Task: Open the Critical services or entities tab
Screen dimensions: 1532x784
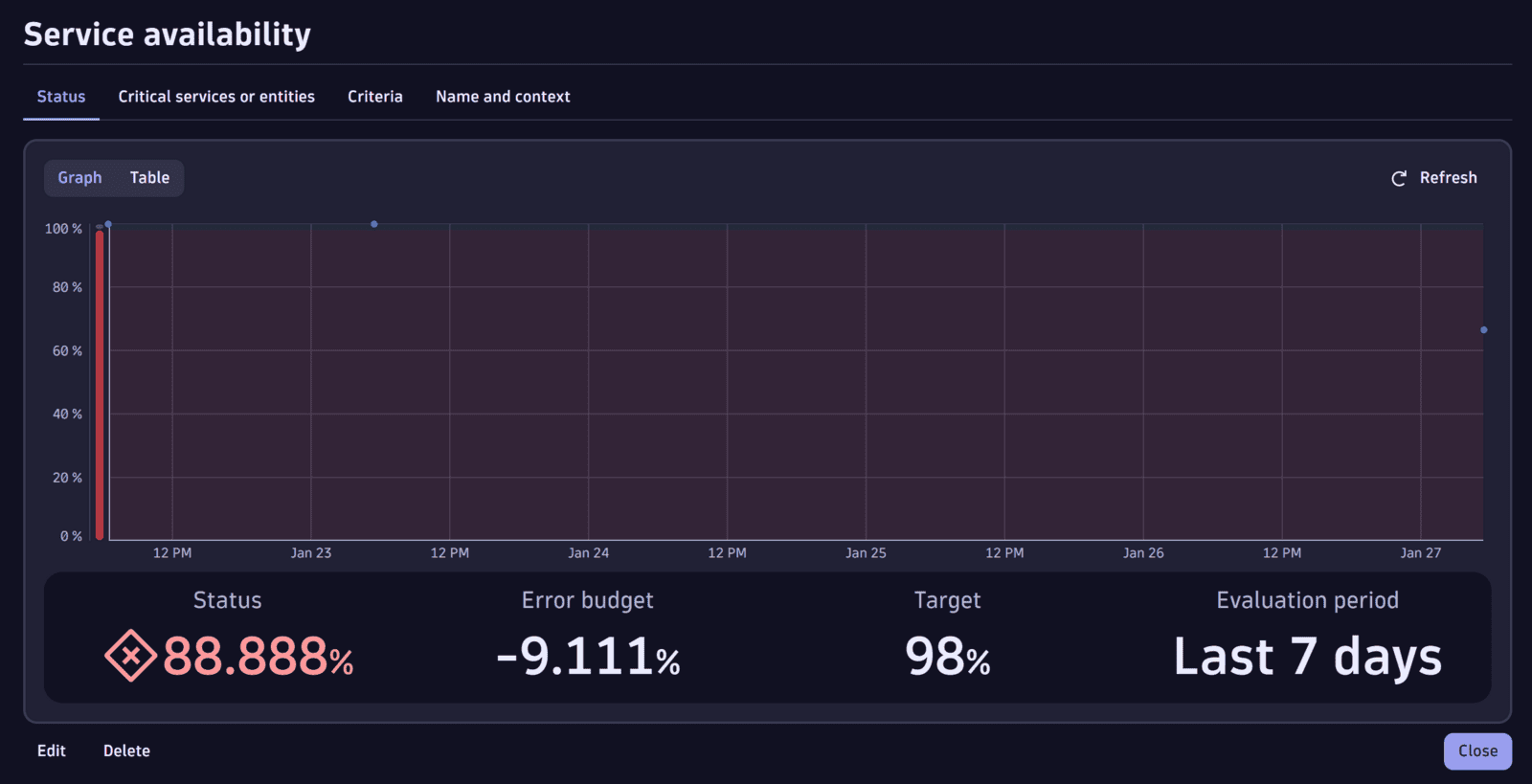Action: [216, 97]
